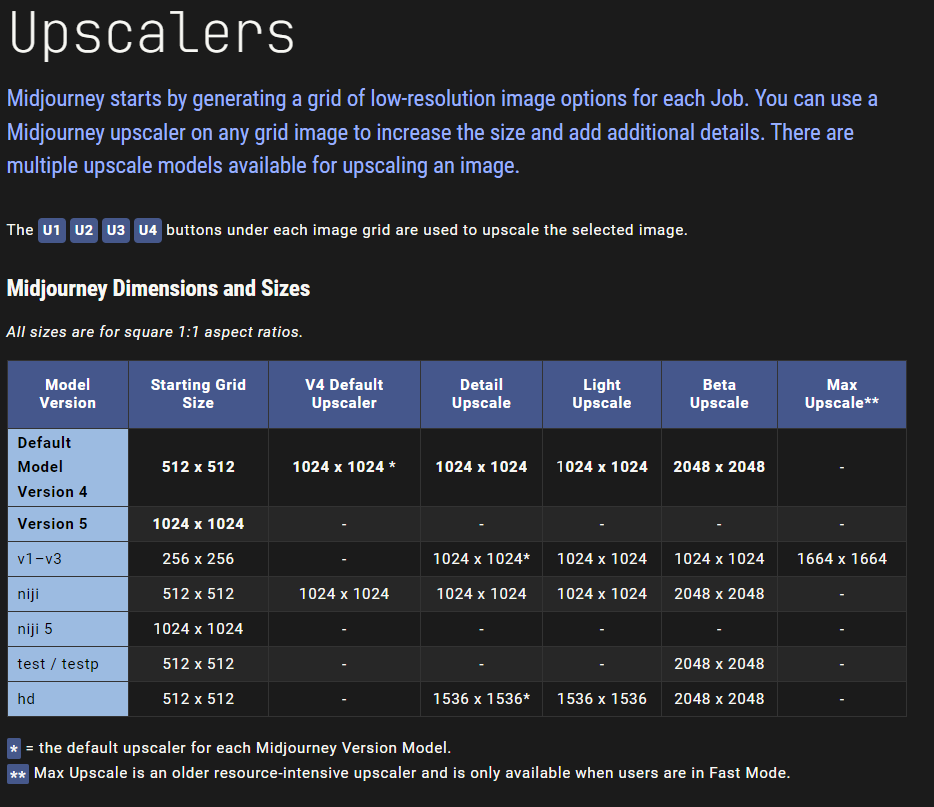Select the Max Upscale** column header
Viewport: 934px width, 807px height.
[x=842, y=394]
